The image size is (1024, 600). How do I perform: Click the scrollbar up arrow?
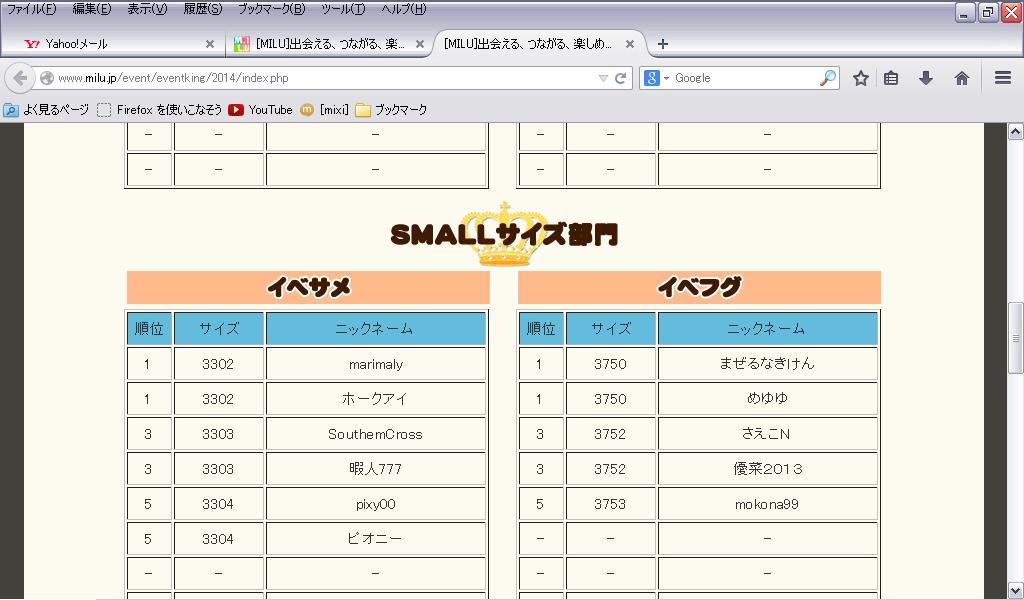coord(1015,131)
